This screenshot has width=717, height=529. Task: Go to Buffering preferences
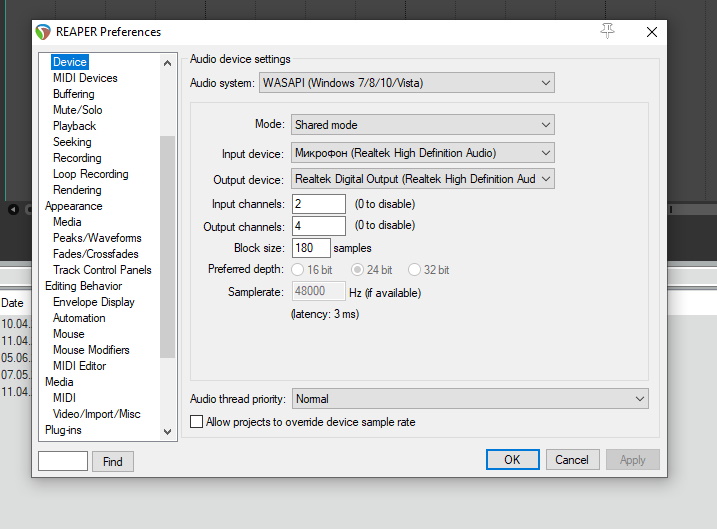coord(74,94)
